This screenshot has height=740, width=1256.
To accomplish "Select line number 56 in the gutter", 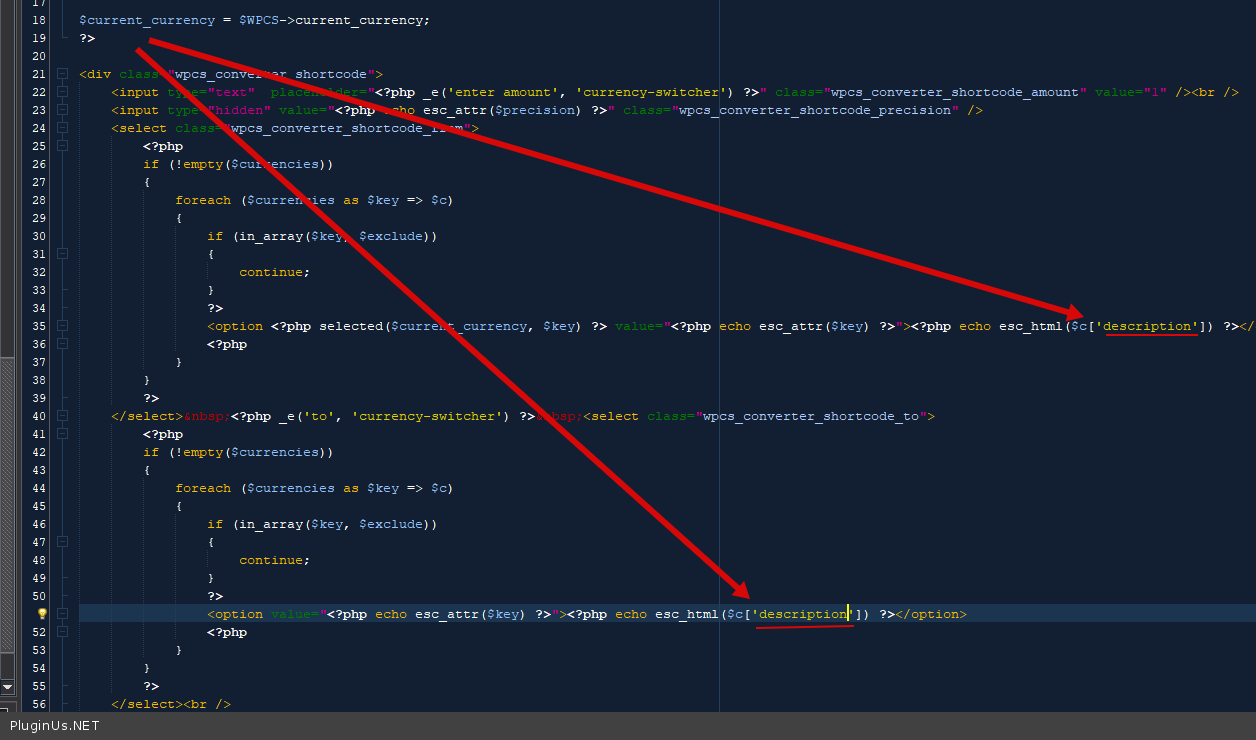I will tap(38, 704).
